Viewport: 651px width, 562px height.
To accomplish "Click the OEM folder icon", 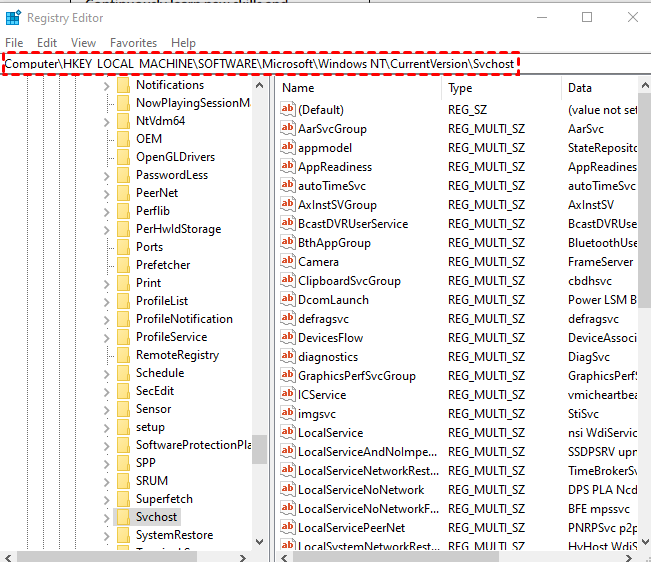I will pos(123,139).
